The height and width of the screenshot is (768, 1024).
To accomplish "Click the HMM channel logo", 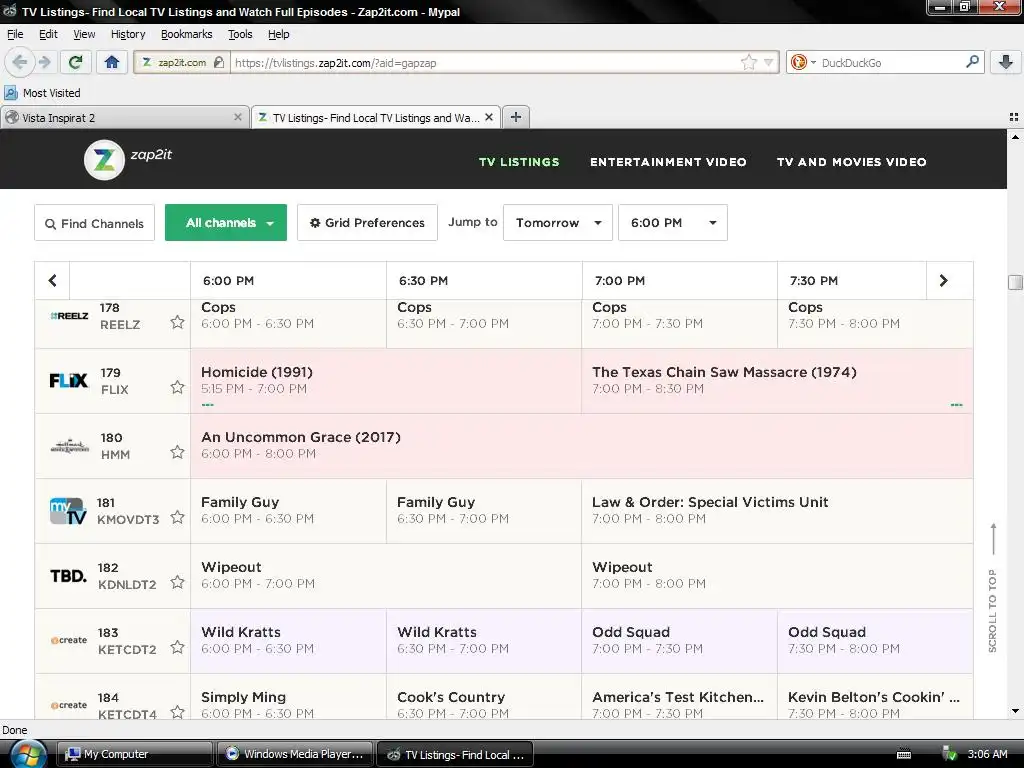I will [x=69, y=446].
